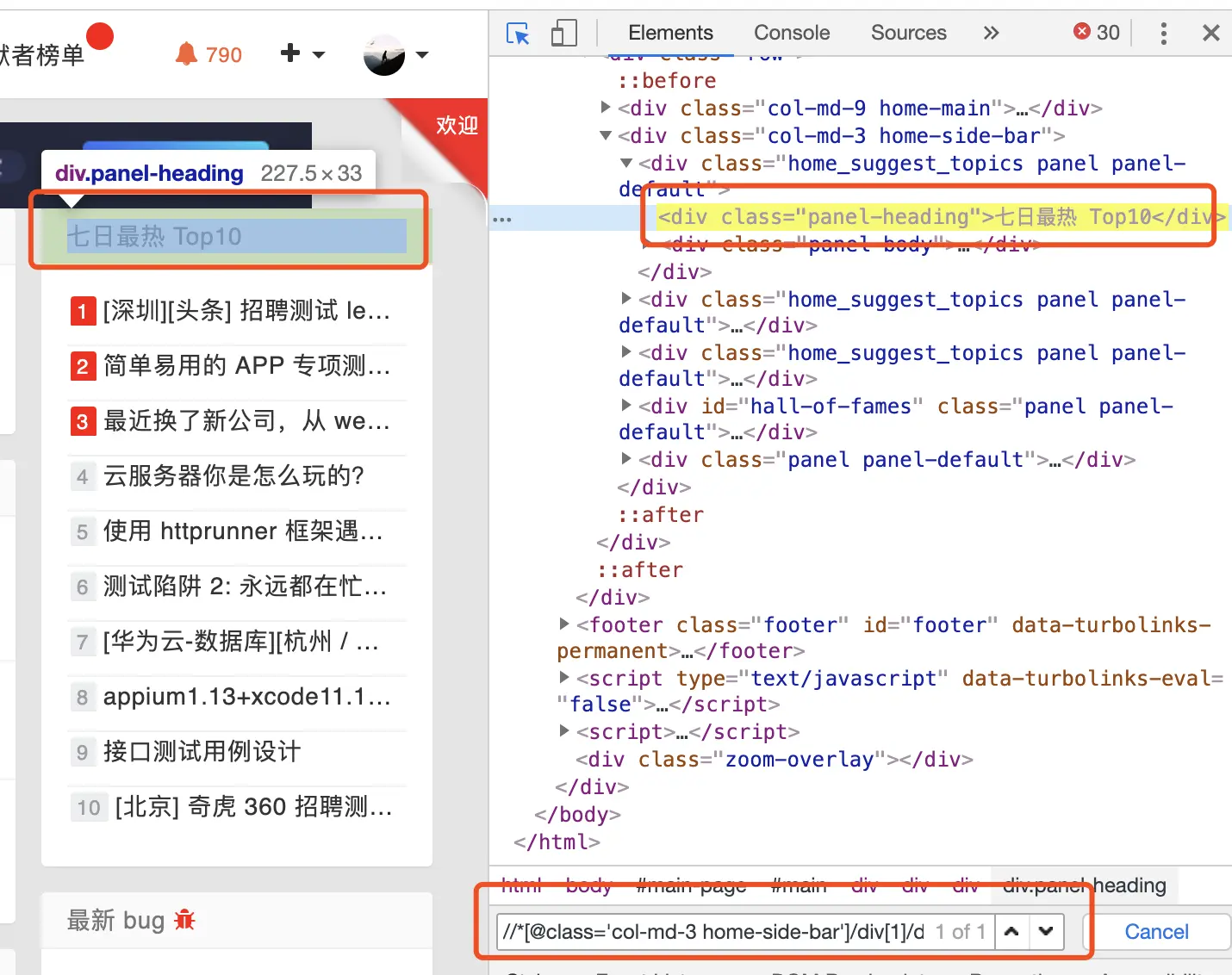1232x975 pixels.
Task: Open the notification bell showing 790
Action: 208,55
